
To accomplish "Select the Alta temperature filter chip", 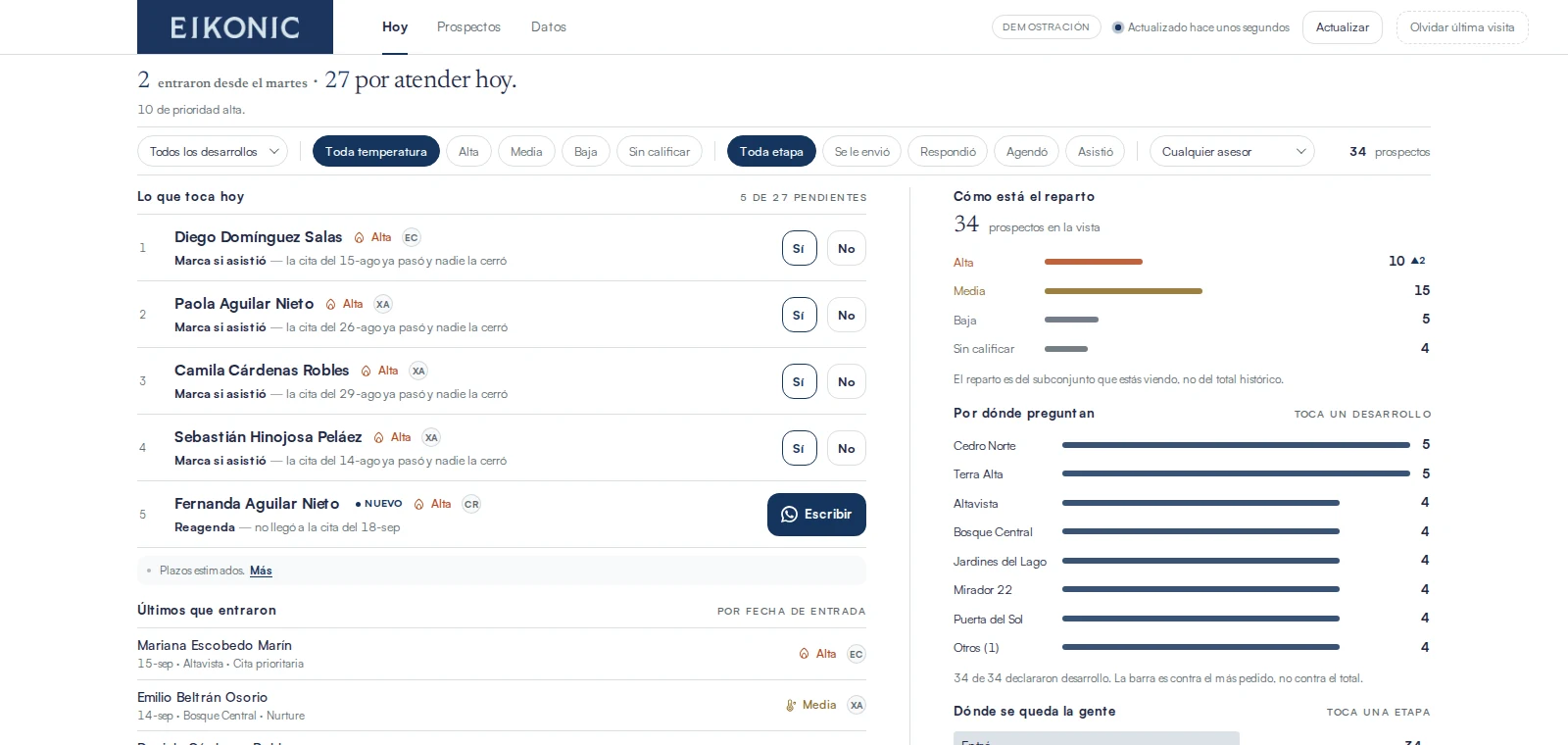I will (468, 151).
